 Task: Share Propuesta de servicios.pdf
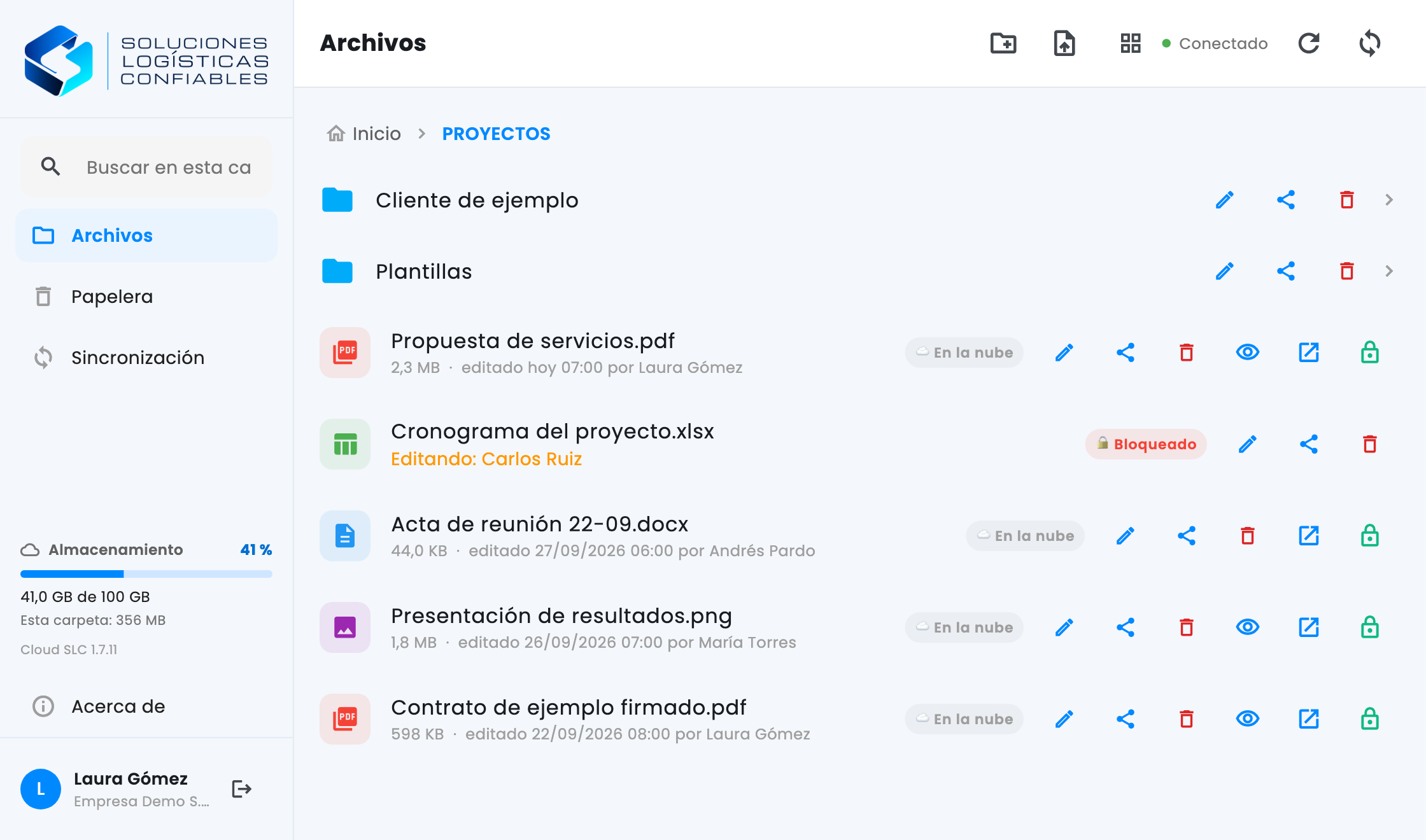(x=1126, y=353)
